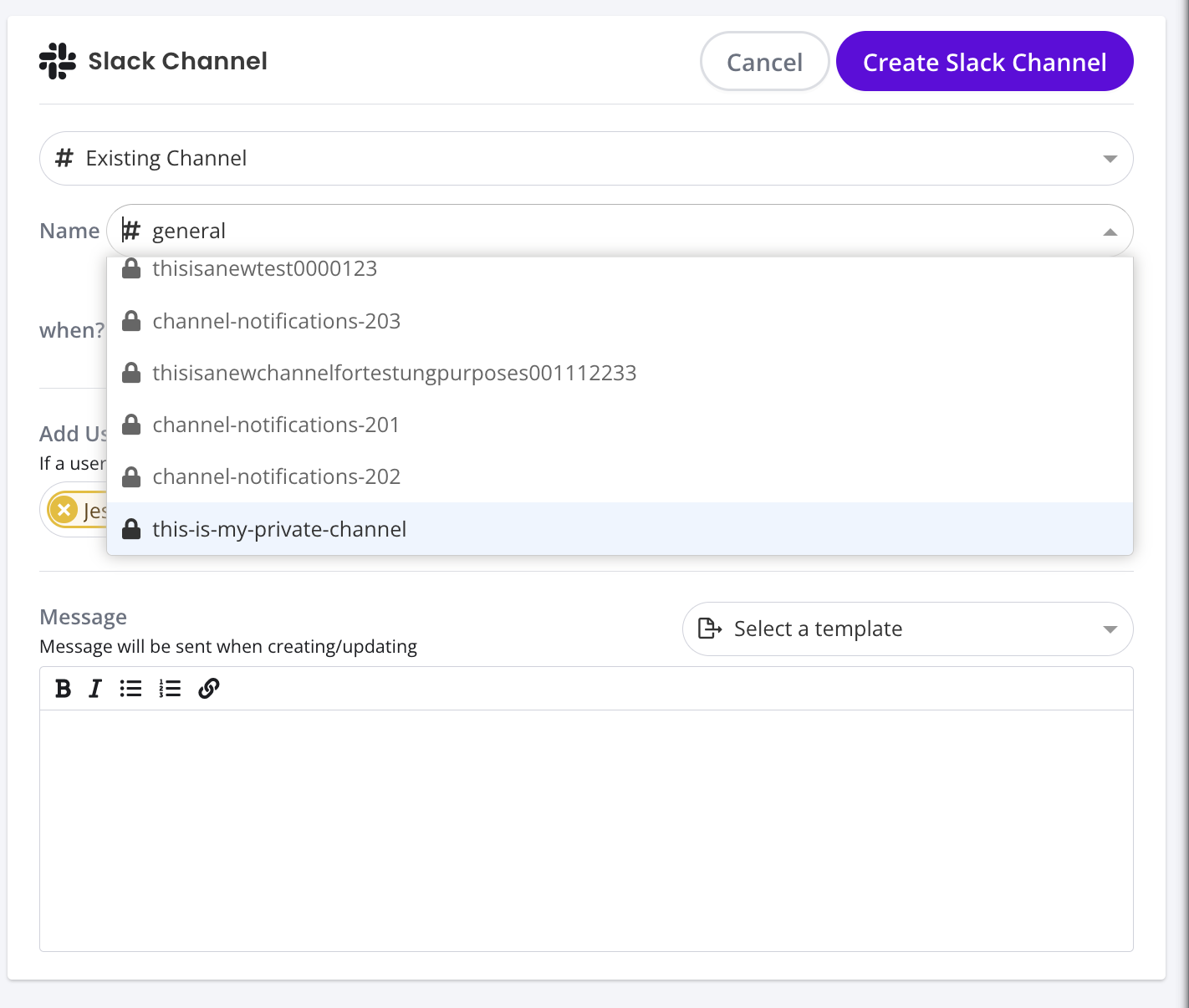Pick channel-notifications-201 from the list
The image size is (1189, 1008).
pyautogui.click(x=275, y=425)
